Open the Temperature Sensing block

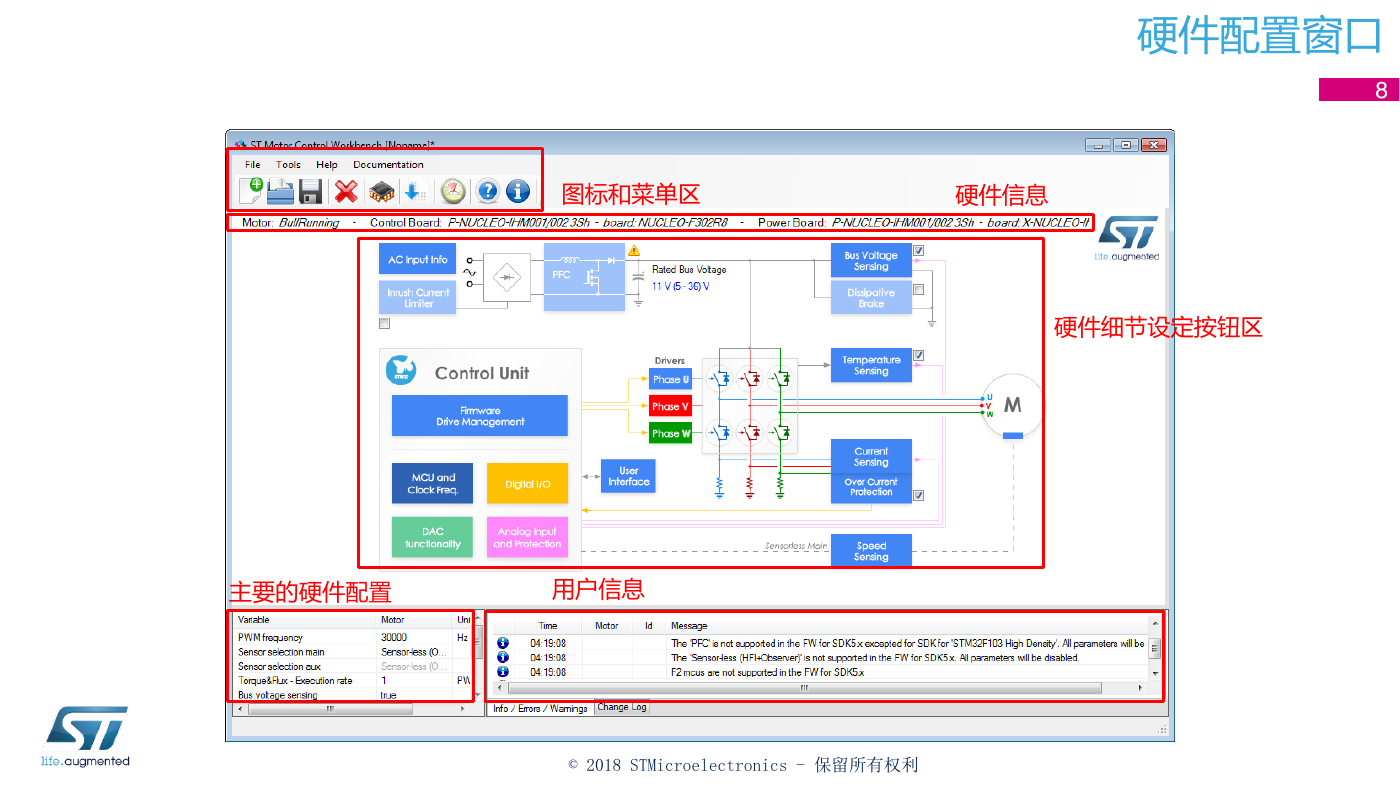(871, 365)
